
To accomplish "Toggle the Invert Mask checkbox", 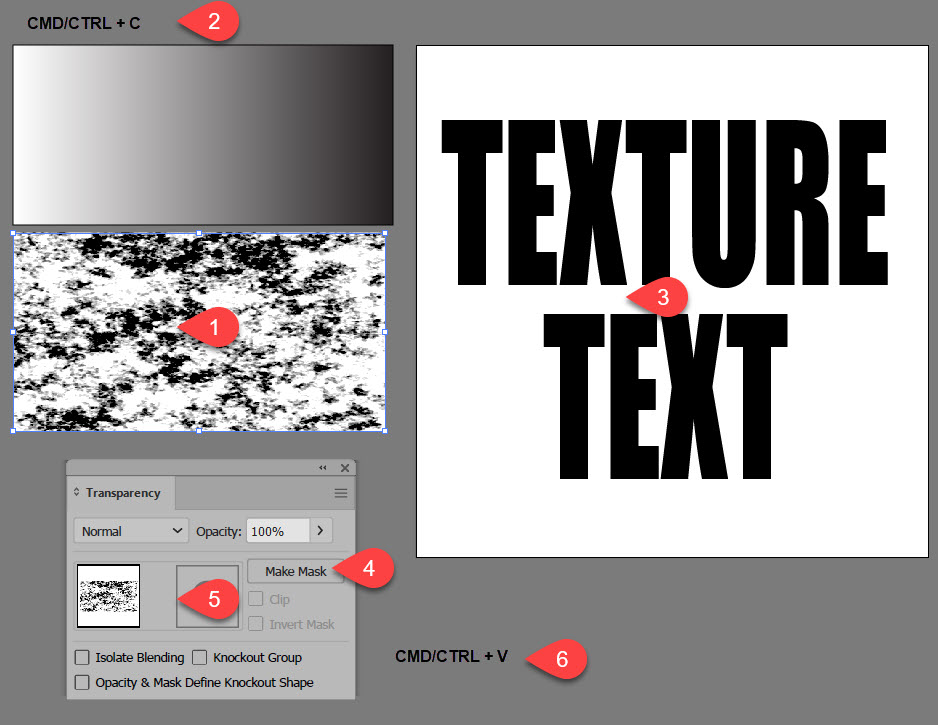I will point(255,624).
